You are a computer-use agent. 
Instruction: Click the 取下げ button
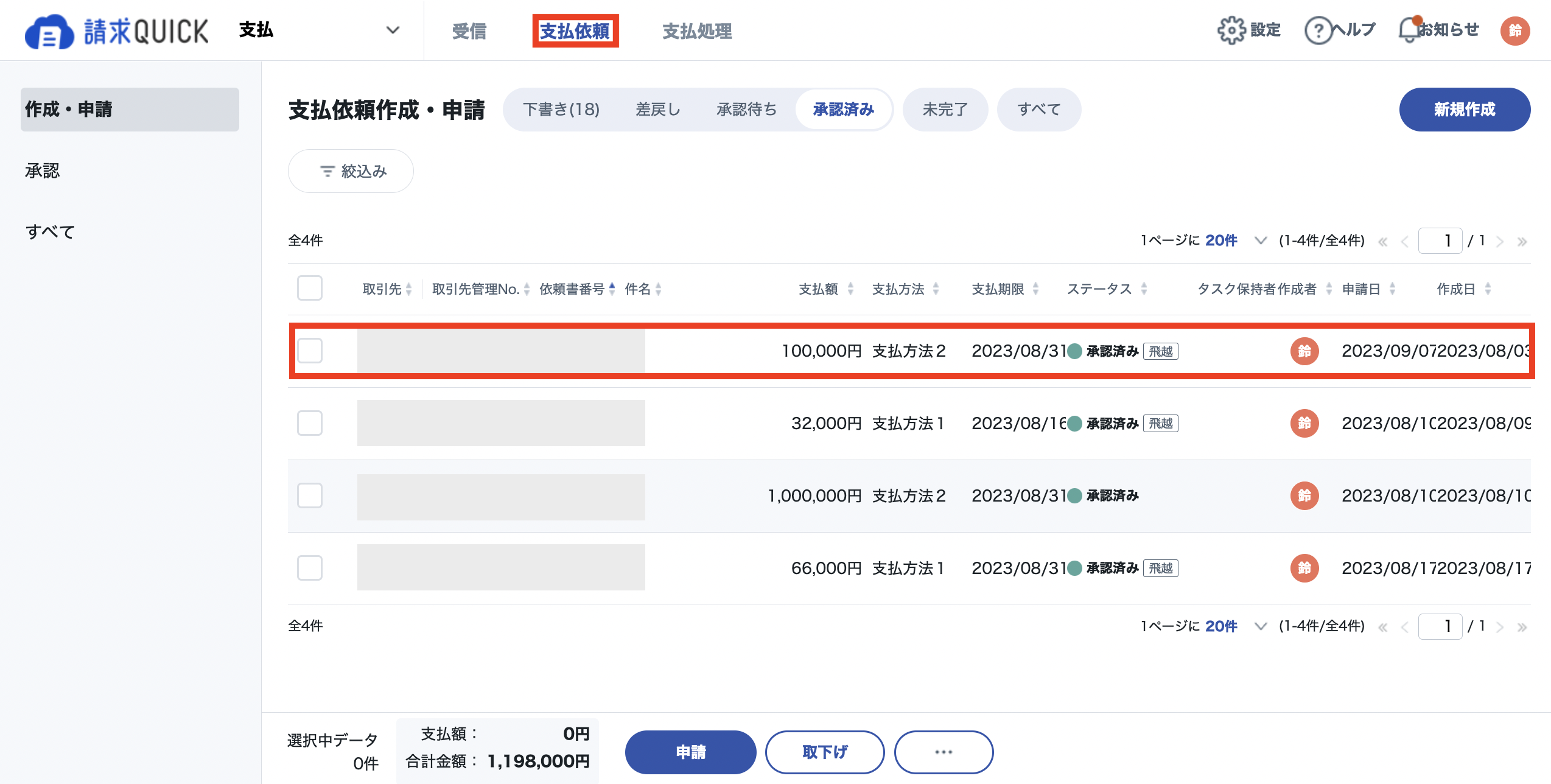825,752
